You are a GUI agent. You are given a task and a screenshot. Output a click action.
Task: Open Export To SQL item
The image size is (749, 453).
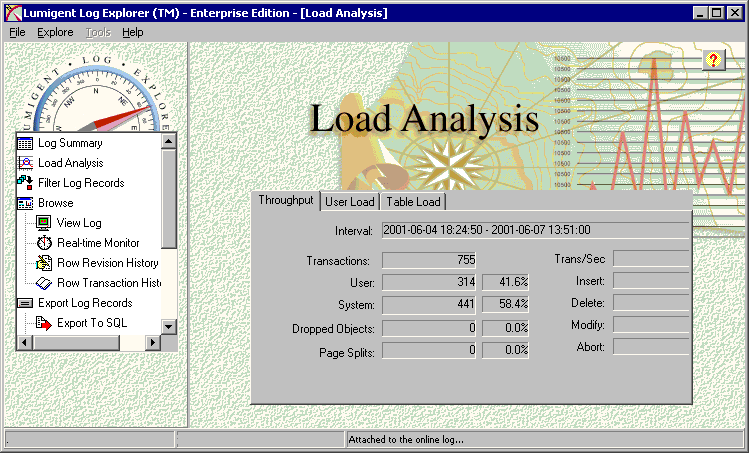pyautogui.click(x=92, y=323)
